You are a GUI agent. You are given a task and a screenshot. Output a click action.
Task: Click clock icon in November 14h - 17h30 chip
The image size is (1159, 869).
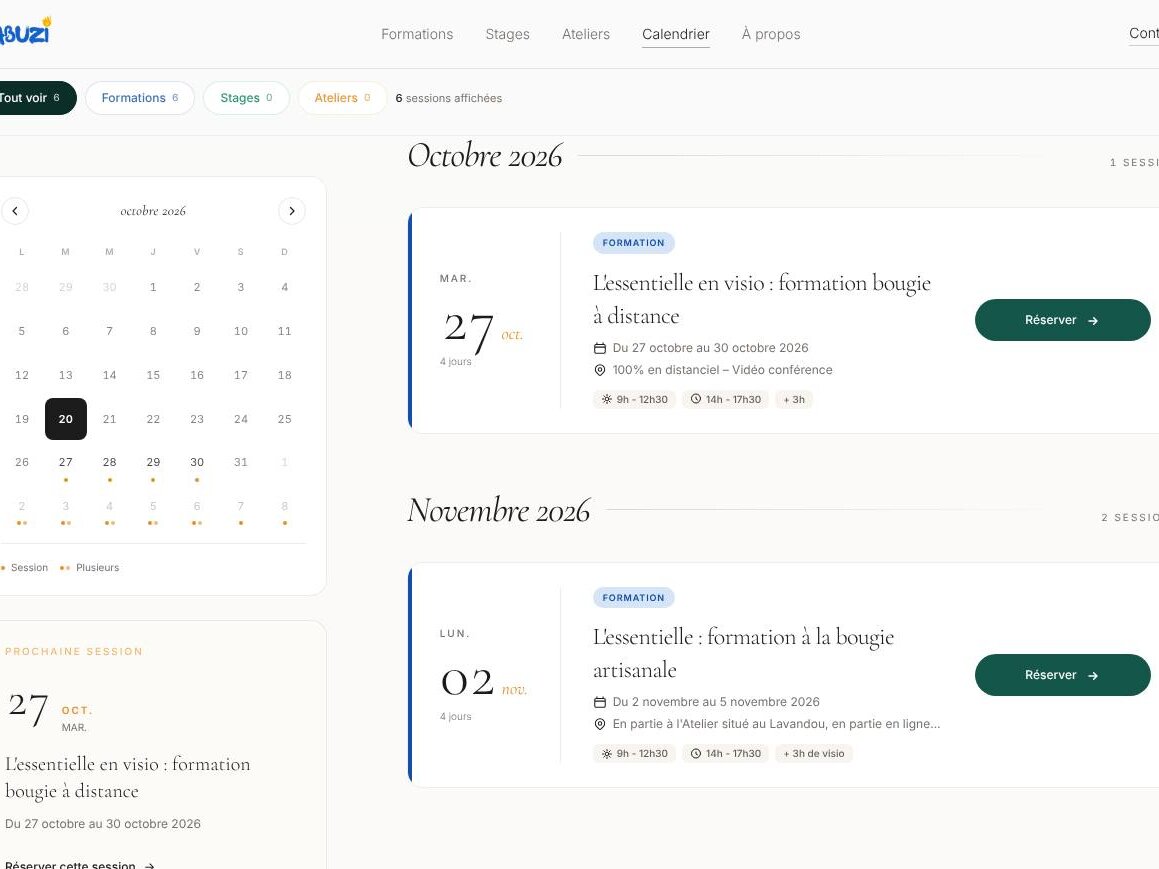pos(696,754)
